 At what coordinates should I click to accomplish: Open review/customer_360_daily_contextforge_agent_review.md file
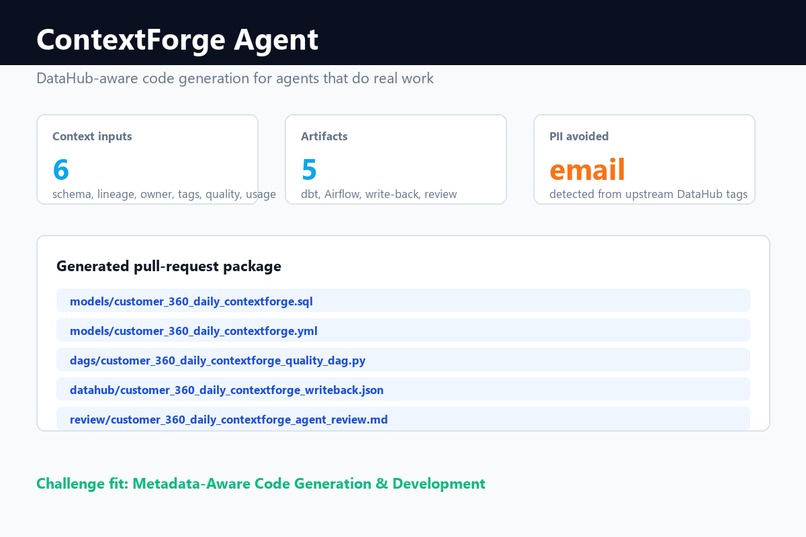[x=403, y=419]
